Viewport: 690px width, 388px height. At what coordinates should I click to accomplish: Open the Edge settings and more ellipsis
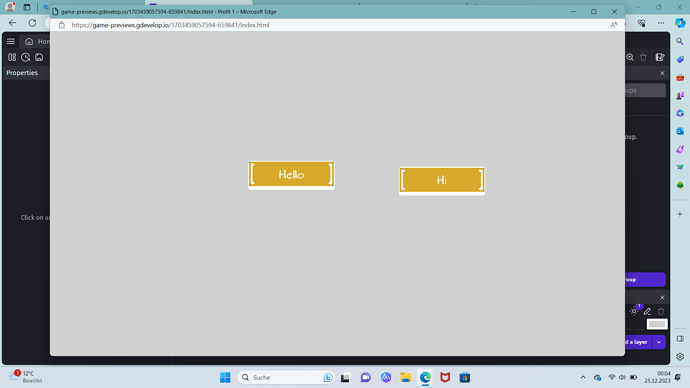(661, 22)
